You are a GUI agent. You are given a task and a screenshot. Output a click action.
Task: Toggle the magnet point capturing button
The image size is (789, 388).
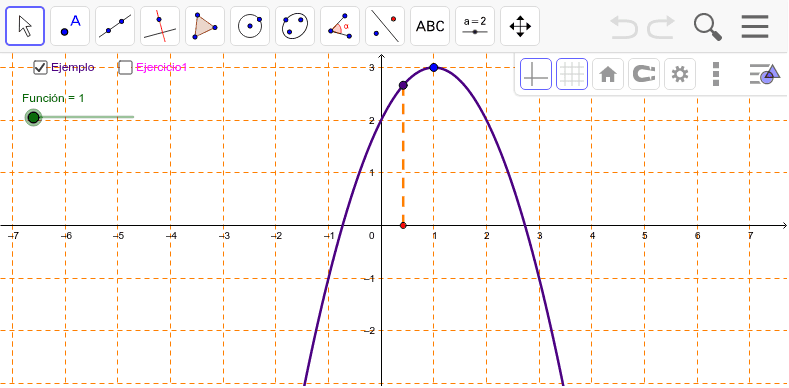click(644, 74)
